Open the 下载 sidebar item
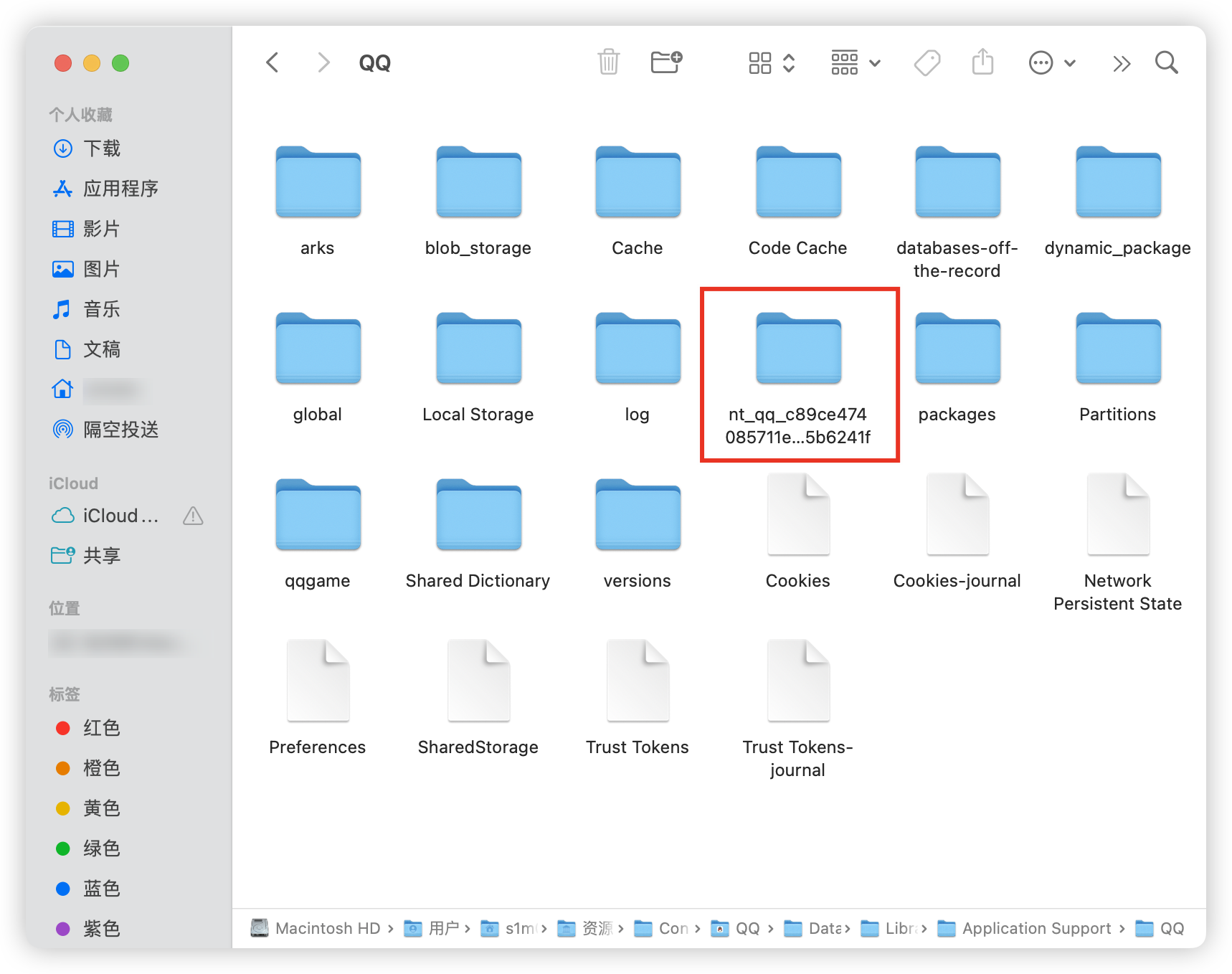Image resolution: width=1232 pixels, height=974 pixels. [100, 148]
